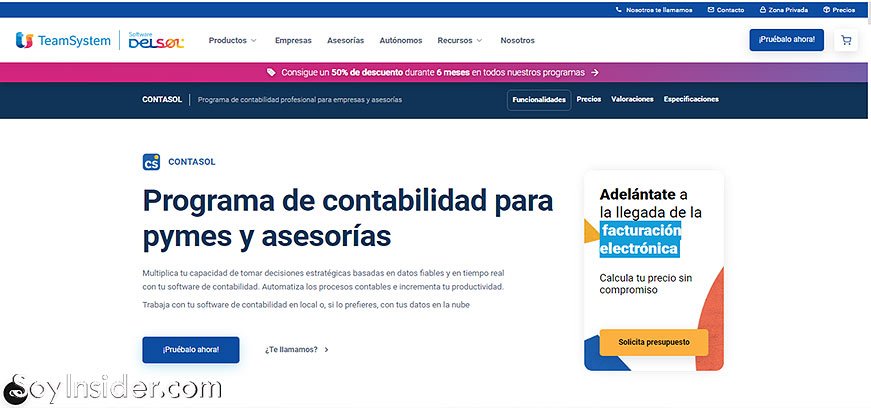Click ¡Pruébalo ahora! button below description

pos(191,350)
